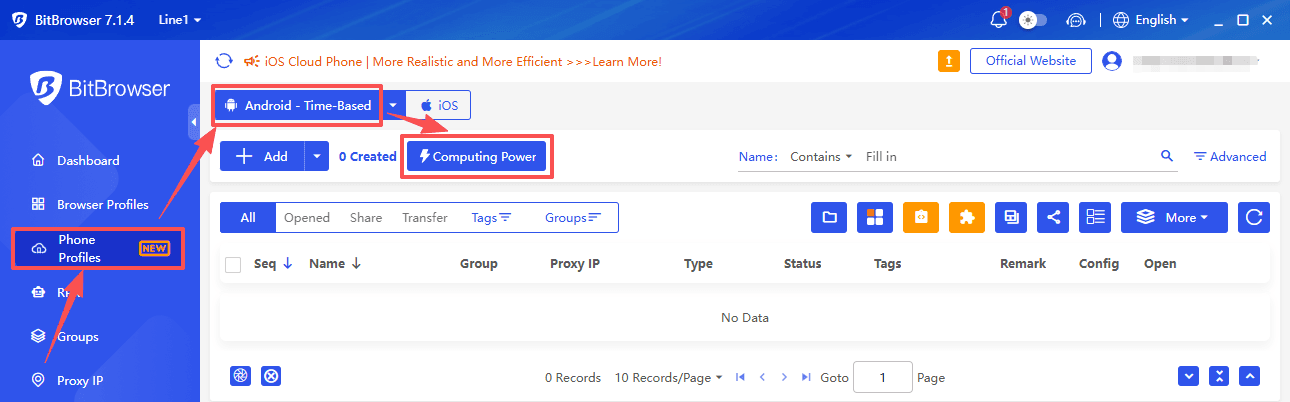The image size is (1290, 402).
Task: Toggle the light/dark theme switch
Action: [1033, 19]
